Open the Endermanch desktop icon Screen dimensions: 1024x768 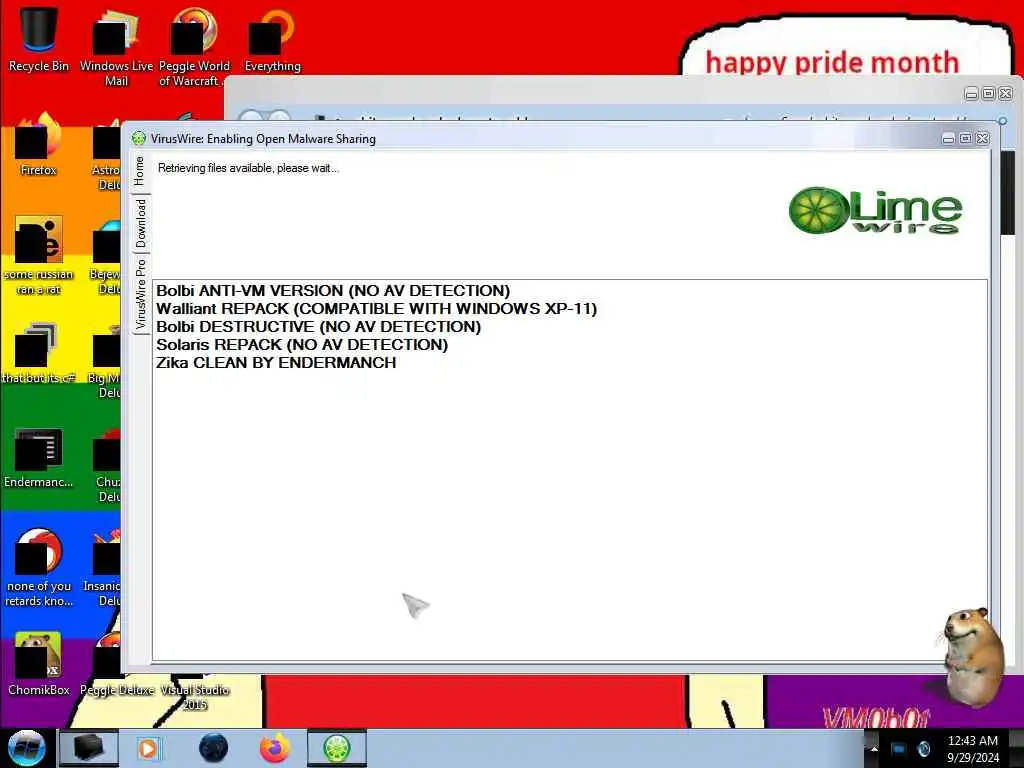pos(39,457)
